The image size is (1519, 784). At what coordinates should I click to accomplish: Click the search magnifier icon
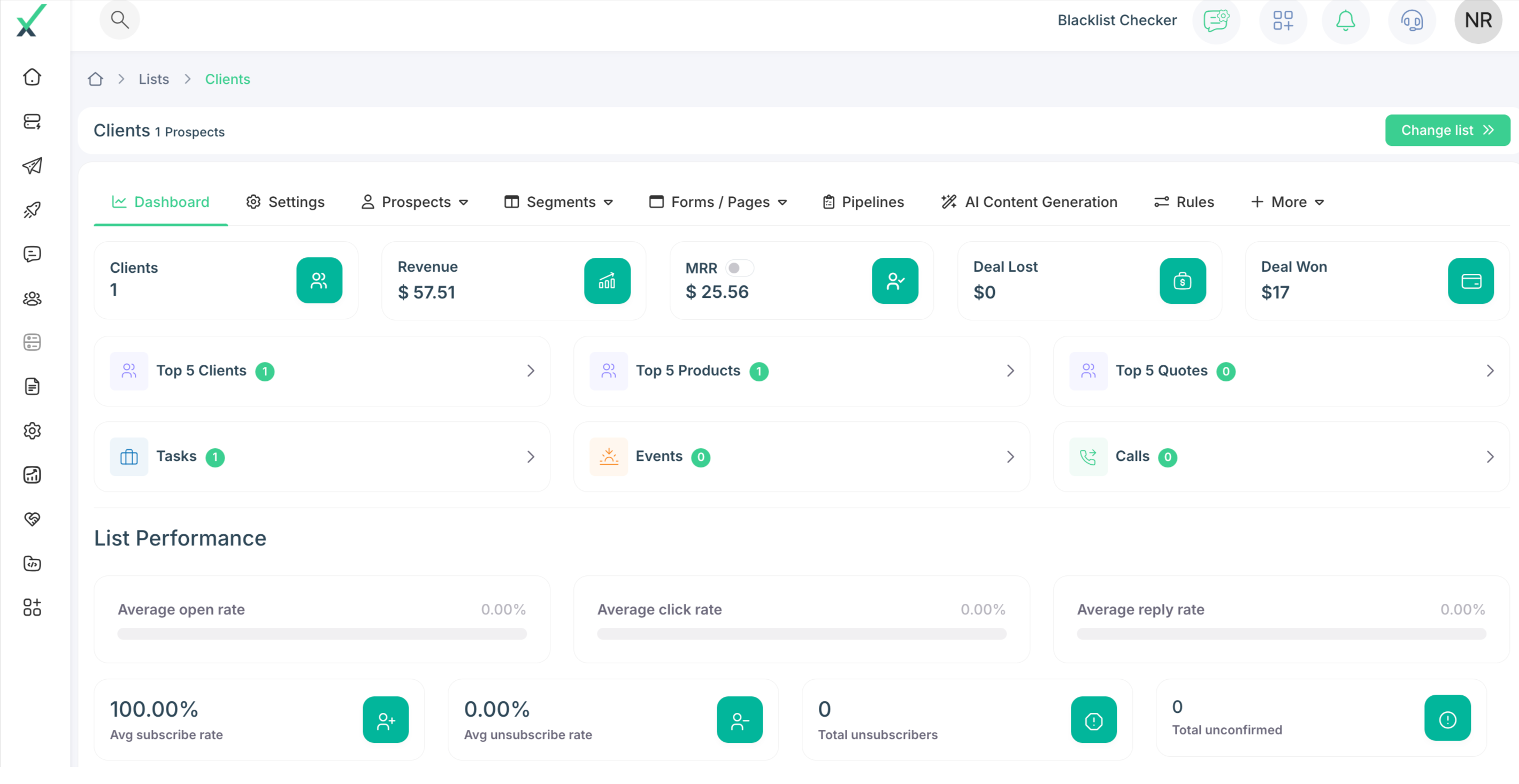(120, 19)
